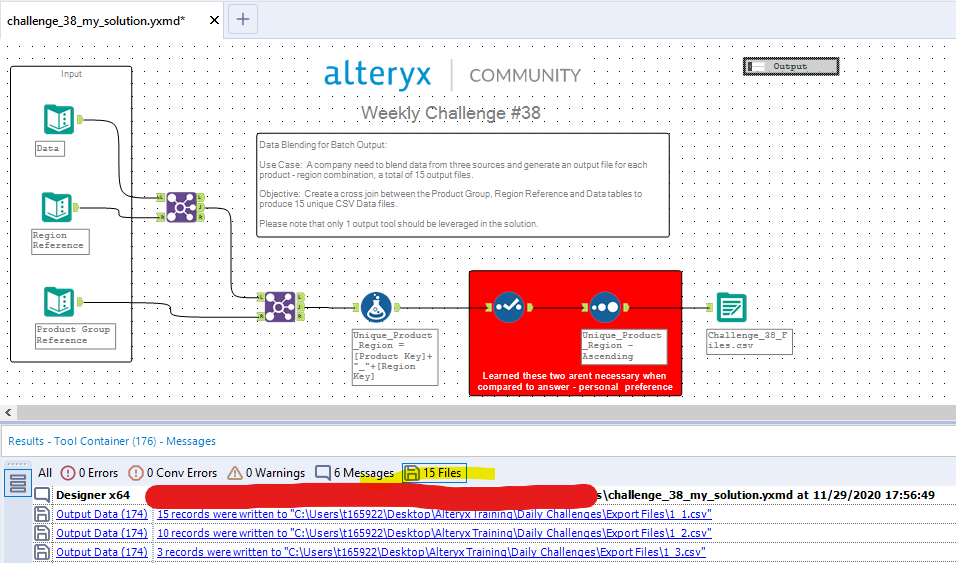Select the Region Reference input tool icon
The image size is (956, 563).
[57, 207]
